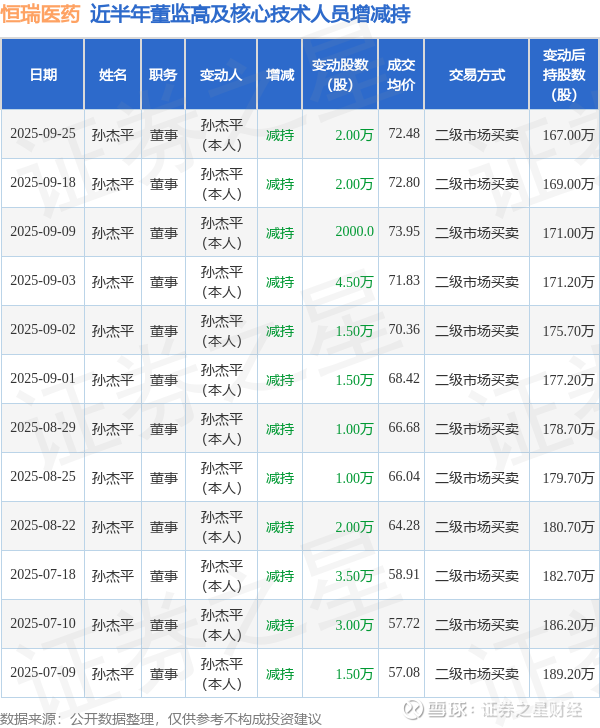Image resolution: width=600 pixels, height=728 pixels.
Task: Click 董事 in the 2025-08-22 row
Action: (163, 527)
